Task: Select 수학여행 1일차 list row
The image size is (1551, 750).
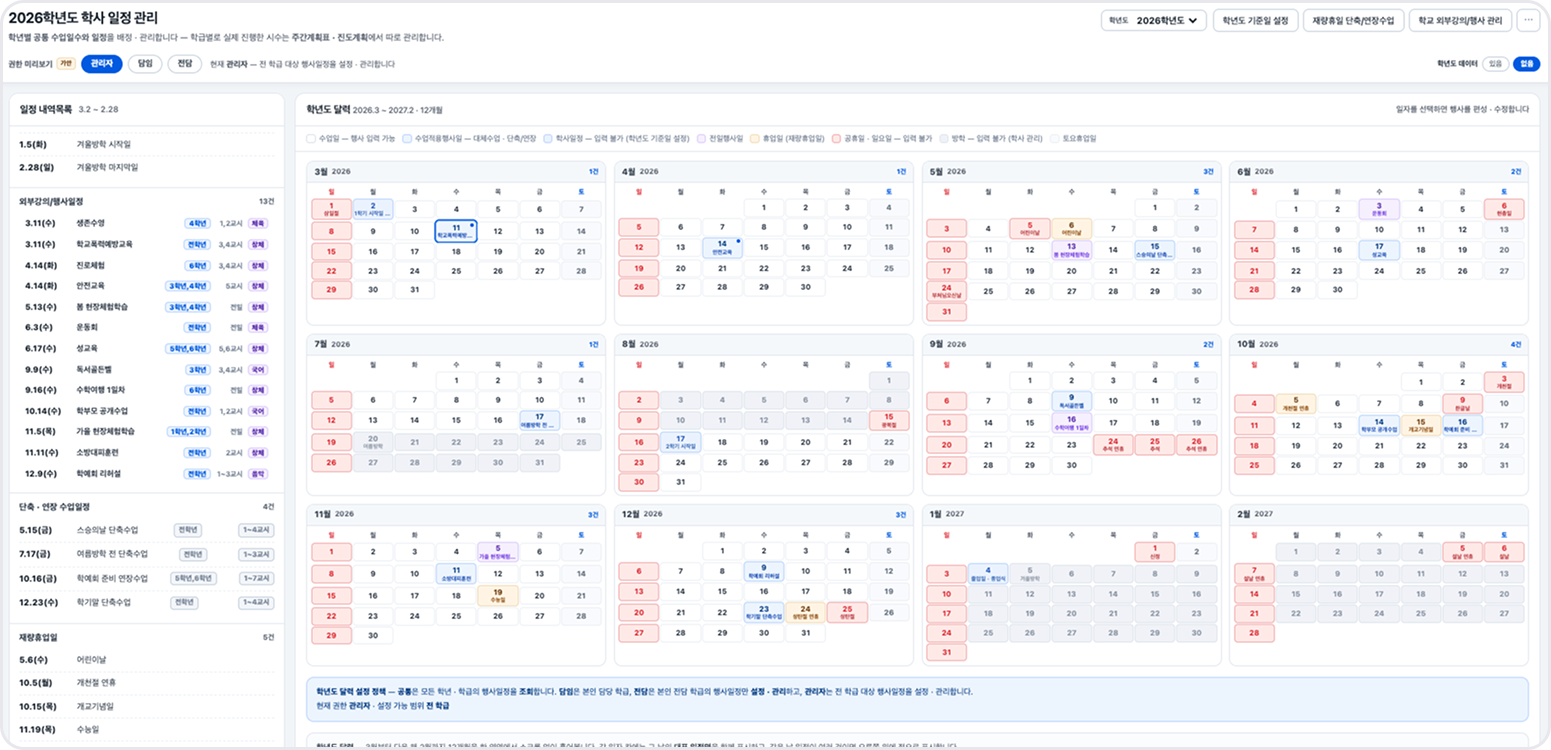Action: click(x=148, y=390)
